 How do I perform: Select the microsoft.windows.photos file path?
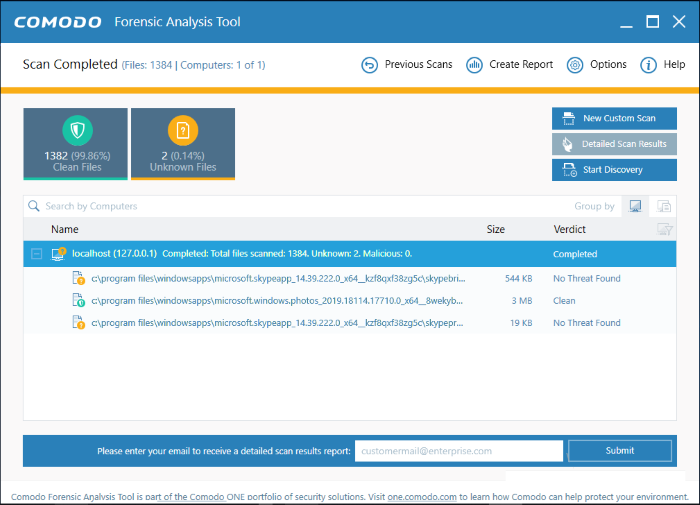tap(277, 301)
